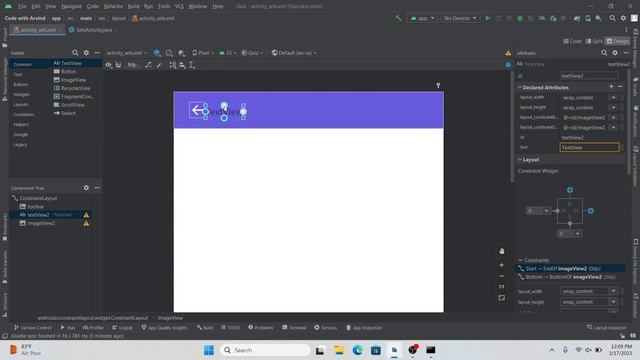Switch editor to Split view

594,41
